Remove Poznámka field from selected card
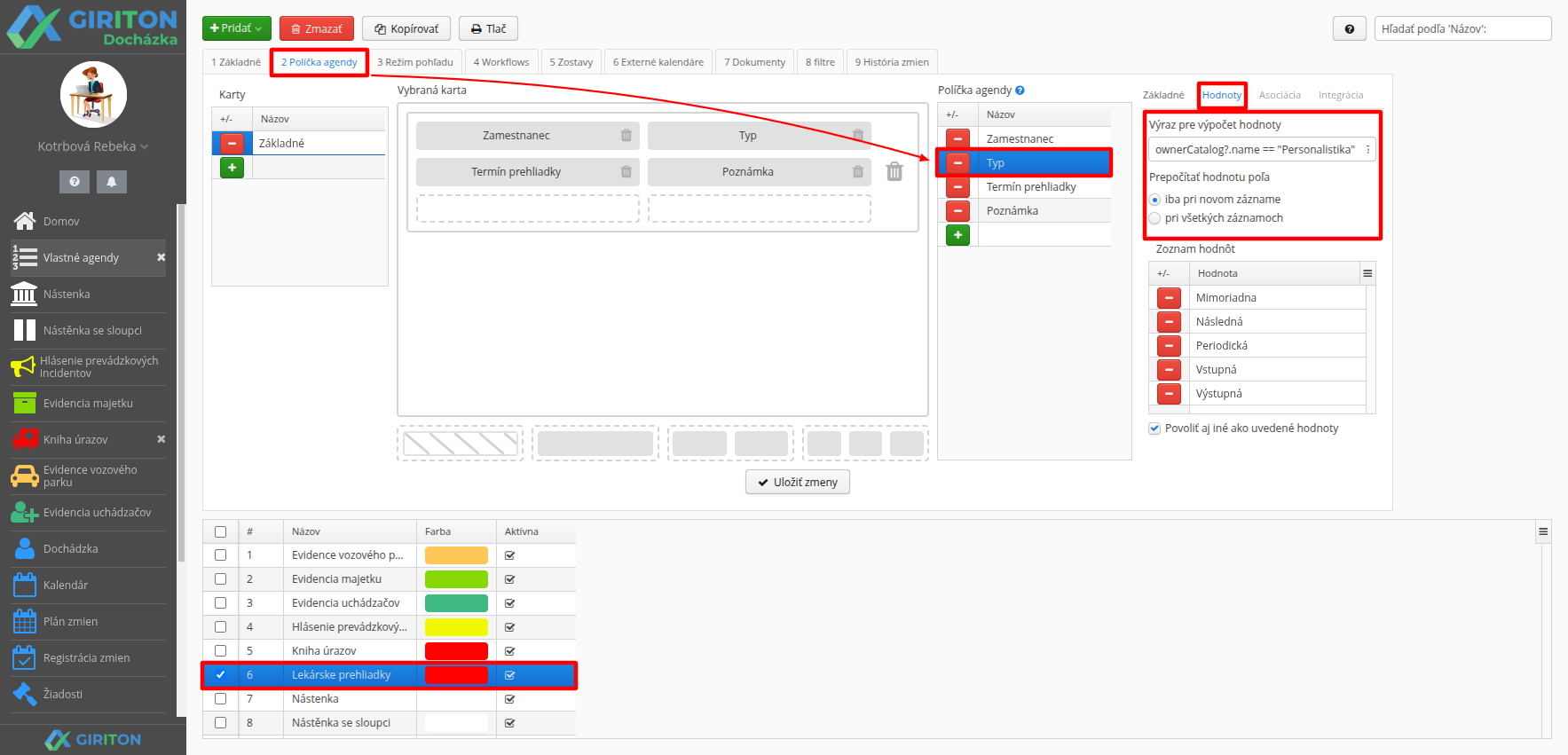Image resolution: width=1568 pixels, height=755 pixels. (858, 172)
